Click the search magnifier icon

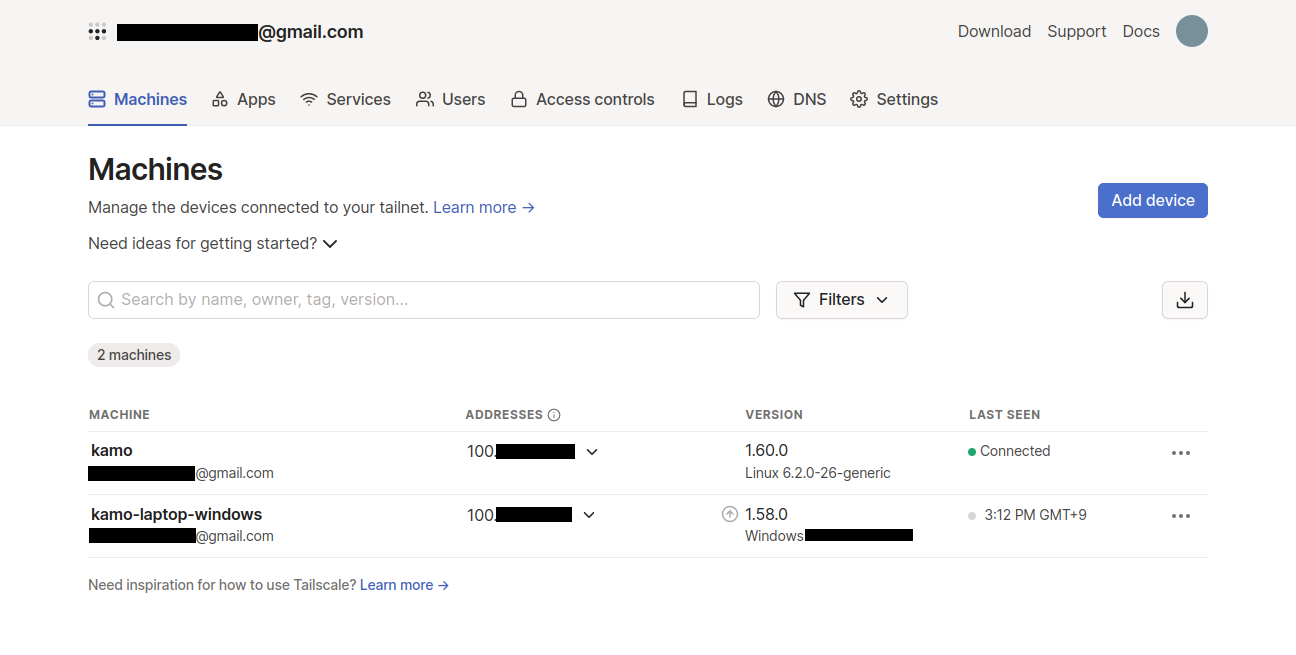[x=105, y=300]
